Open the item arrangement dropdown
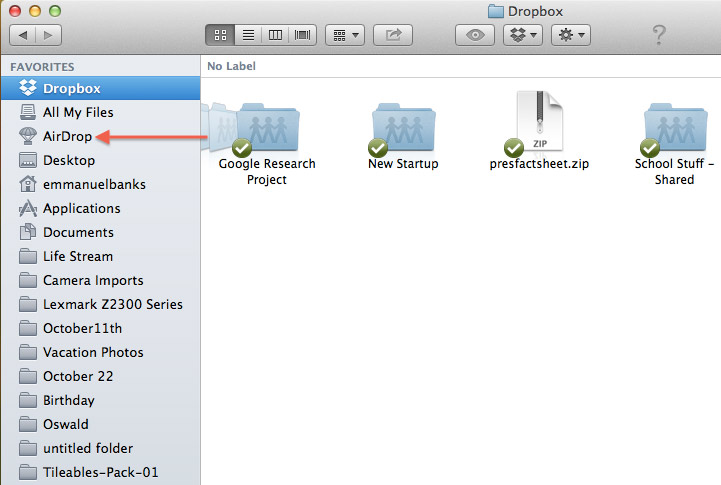Image resolution: width=721 pixels, height=485 pixels. [346, 35]
